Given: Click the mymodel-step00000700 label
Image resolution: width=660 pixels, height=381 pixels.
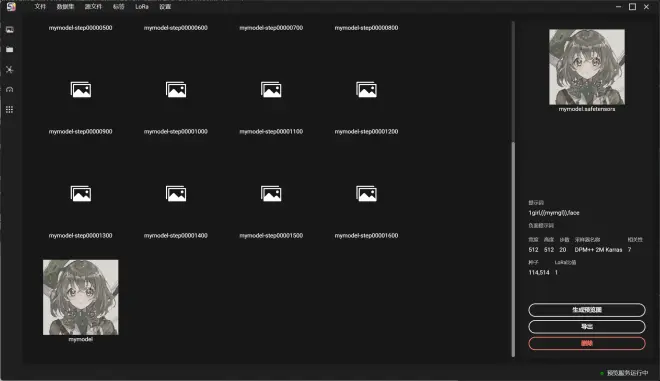Looking at the screenshot, I should [271, 28].
